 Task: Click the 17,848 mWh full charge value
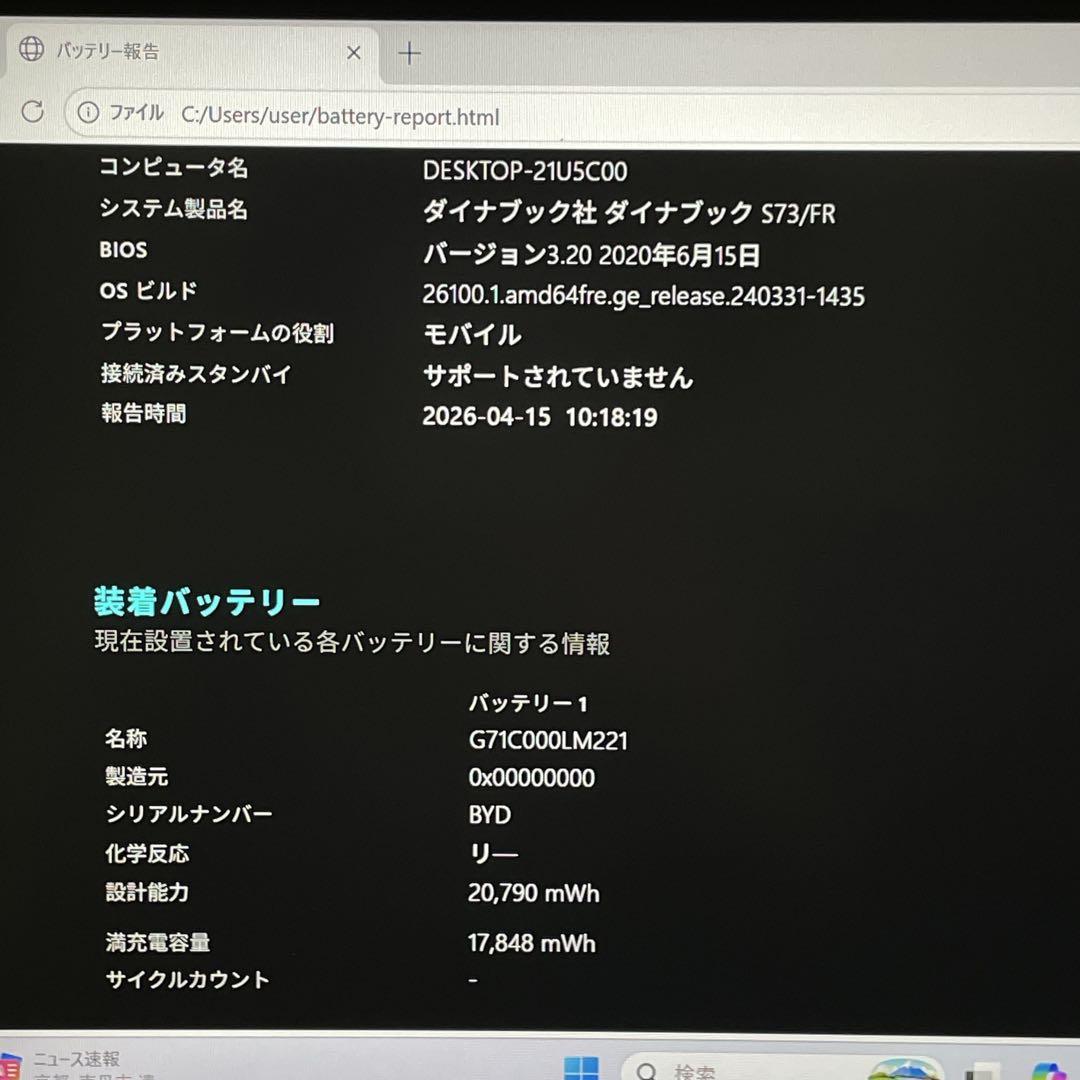[532, 943]
